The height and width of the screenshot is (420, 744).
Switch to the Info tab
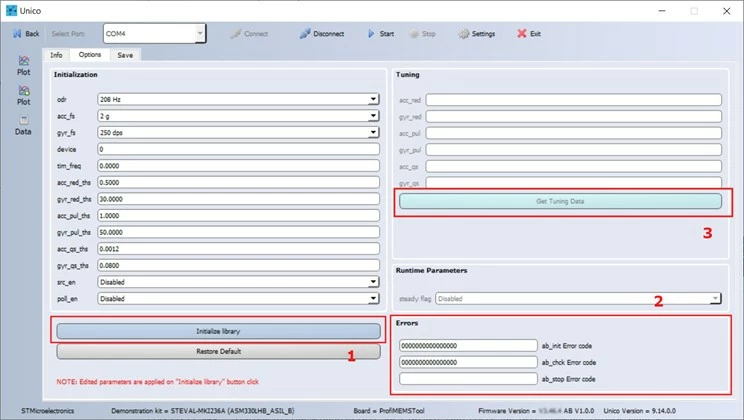click(x=56, y=55)
